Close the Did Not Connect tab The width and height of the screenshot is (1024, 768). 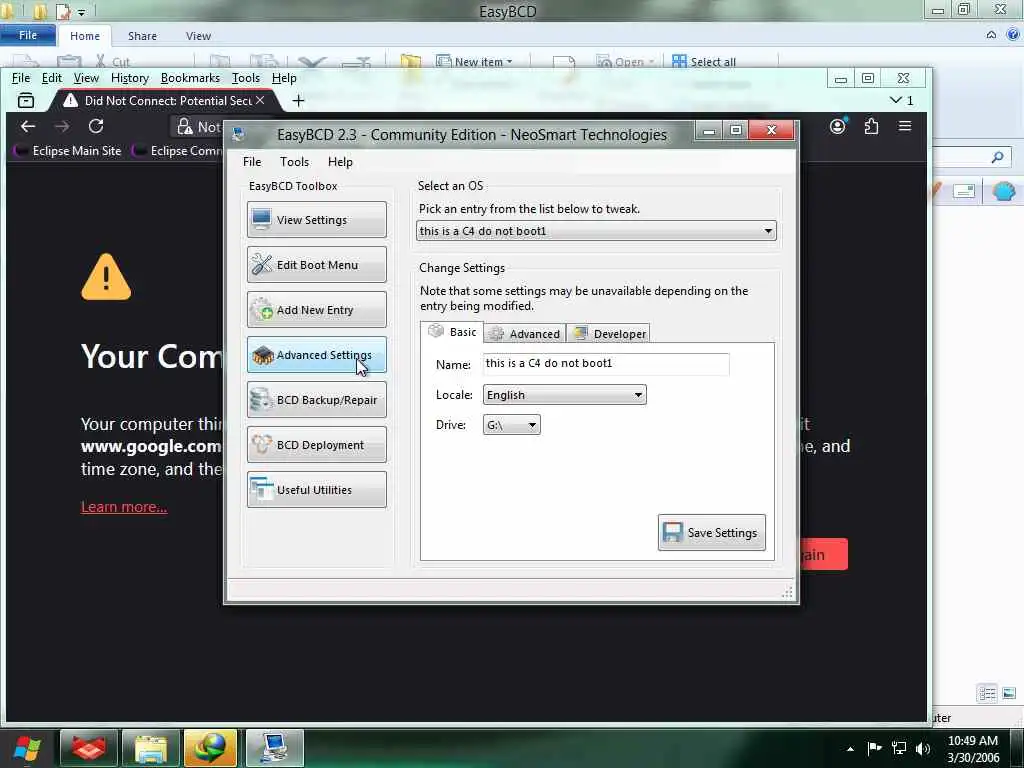click(260, 100)
